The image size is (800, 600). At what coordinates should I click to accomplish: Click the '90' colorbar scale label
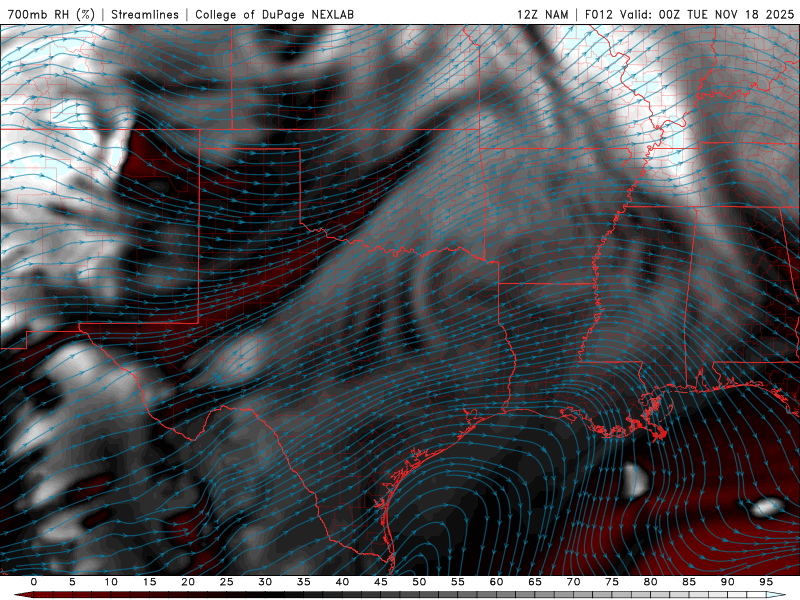click(x=728, y=582)
